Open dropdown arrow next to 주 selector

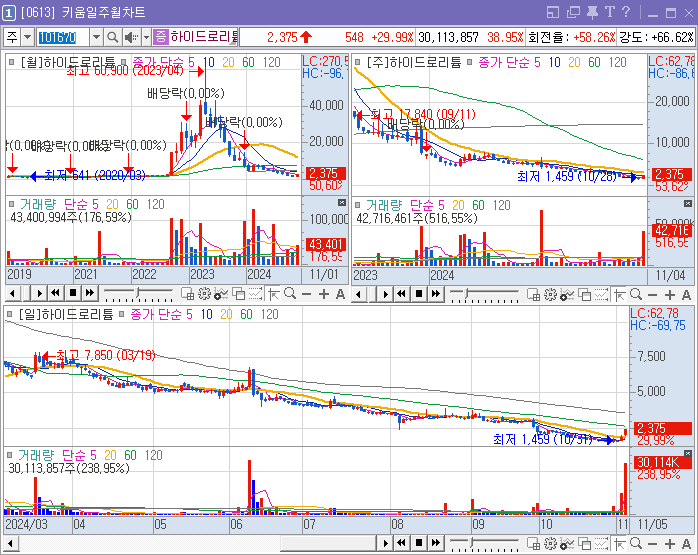pyautogui.click(x=27, y=37)
